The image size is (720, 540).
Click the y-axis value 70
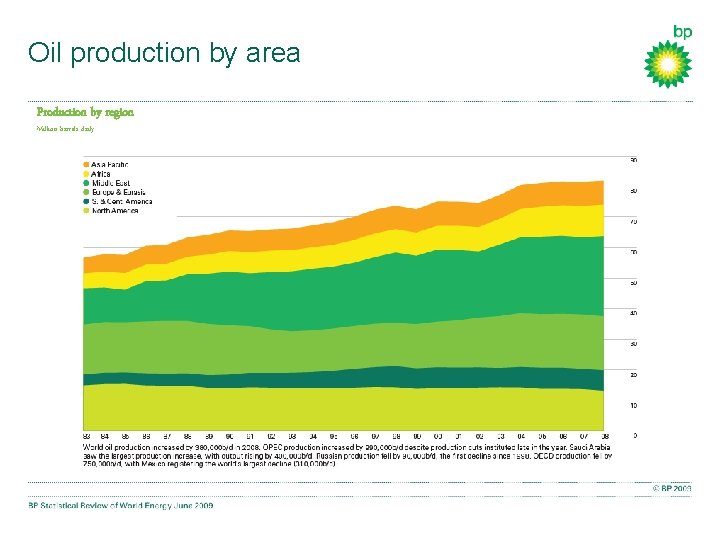point(634,221)
